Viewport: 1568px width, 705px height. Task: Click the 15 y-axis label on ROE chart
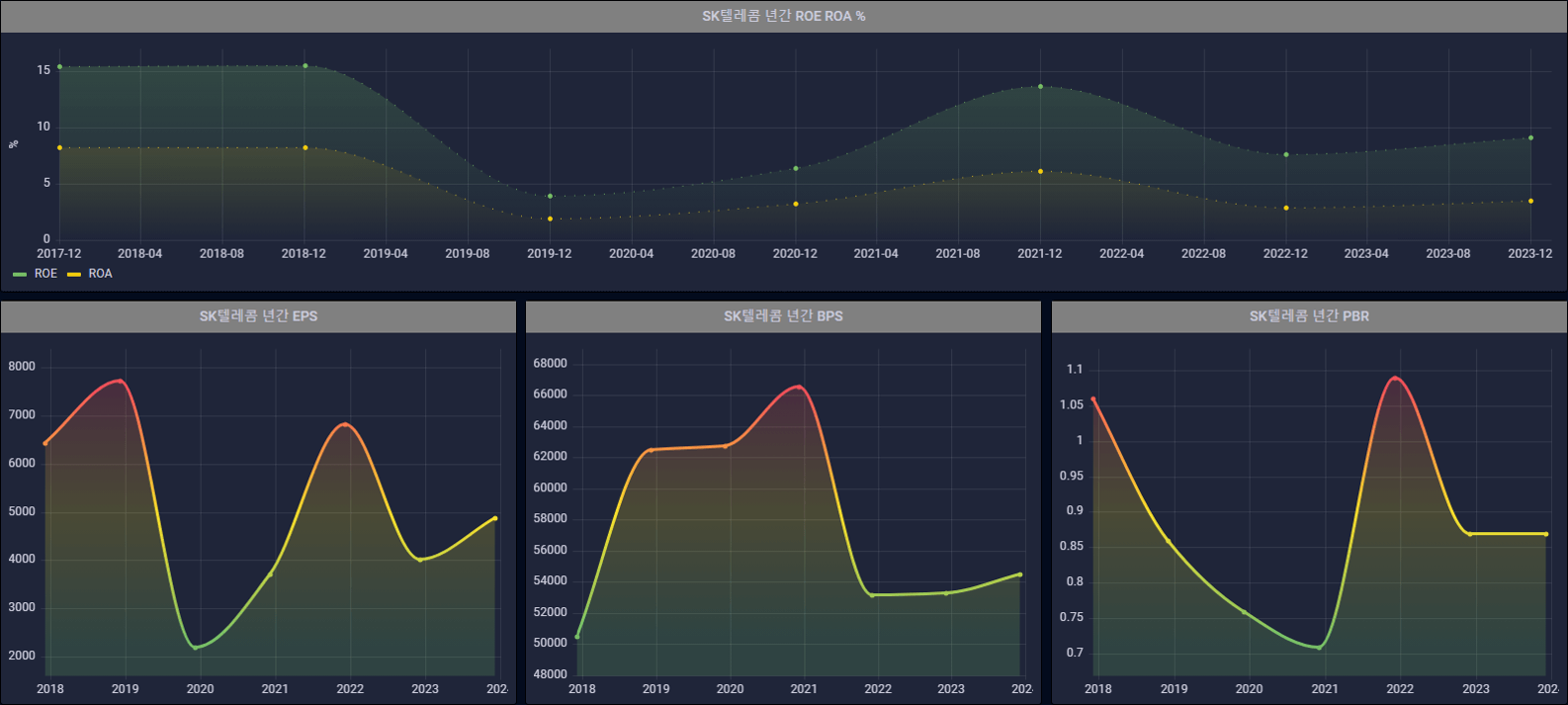(44, 70)
